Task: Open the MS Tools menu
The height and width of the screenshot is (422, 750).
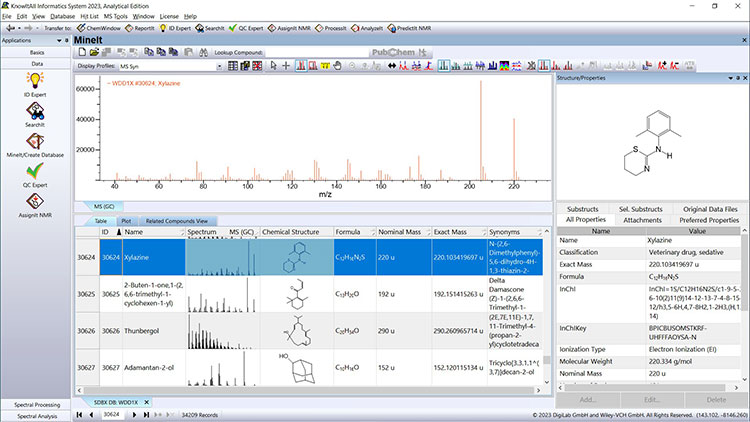Action: tap(114, 17)
